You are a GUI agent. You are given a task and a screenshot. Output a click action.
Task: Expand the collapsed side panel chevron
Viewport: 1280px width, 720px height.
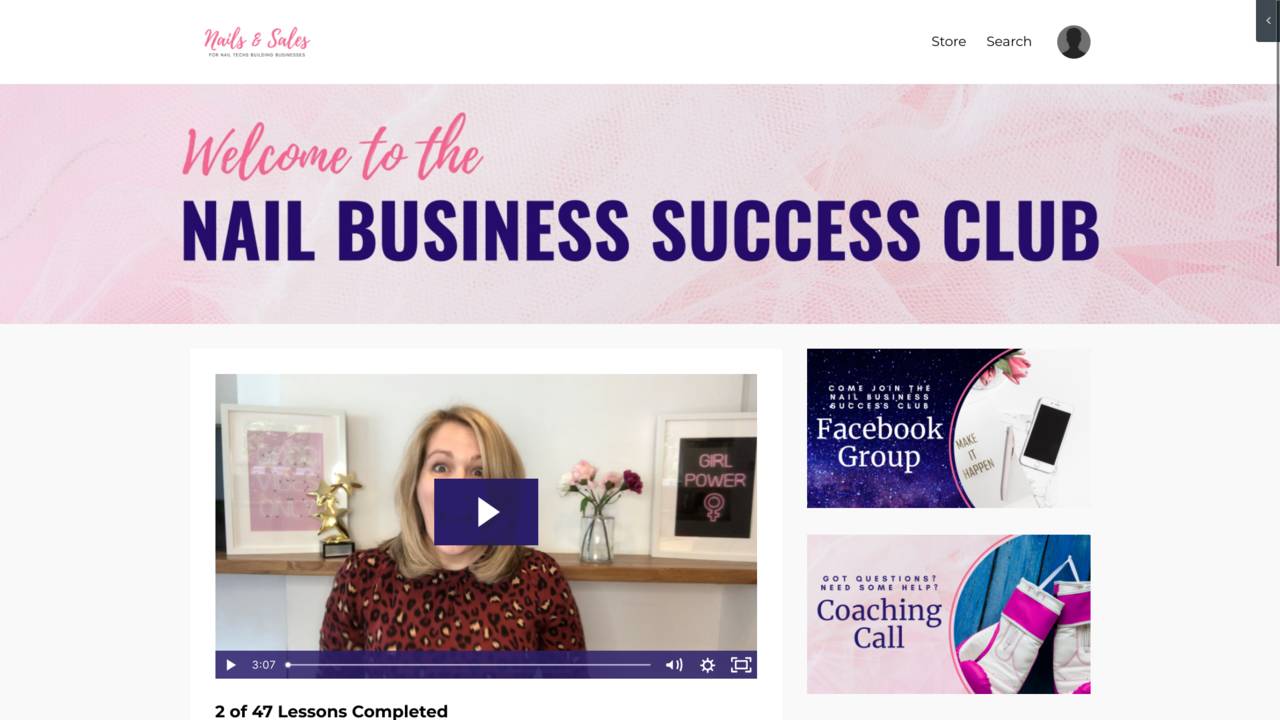(x=1268, y=21)
